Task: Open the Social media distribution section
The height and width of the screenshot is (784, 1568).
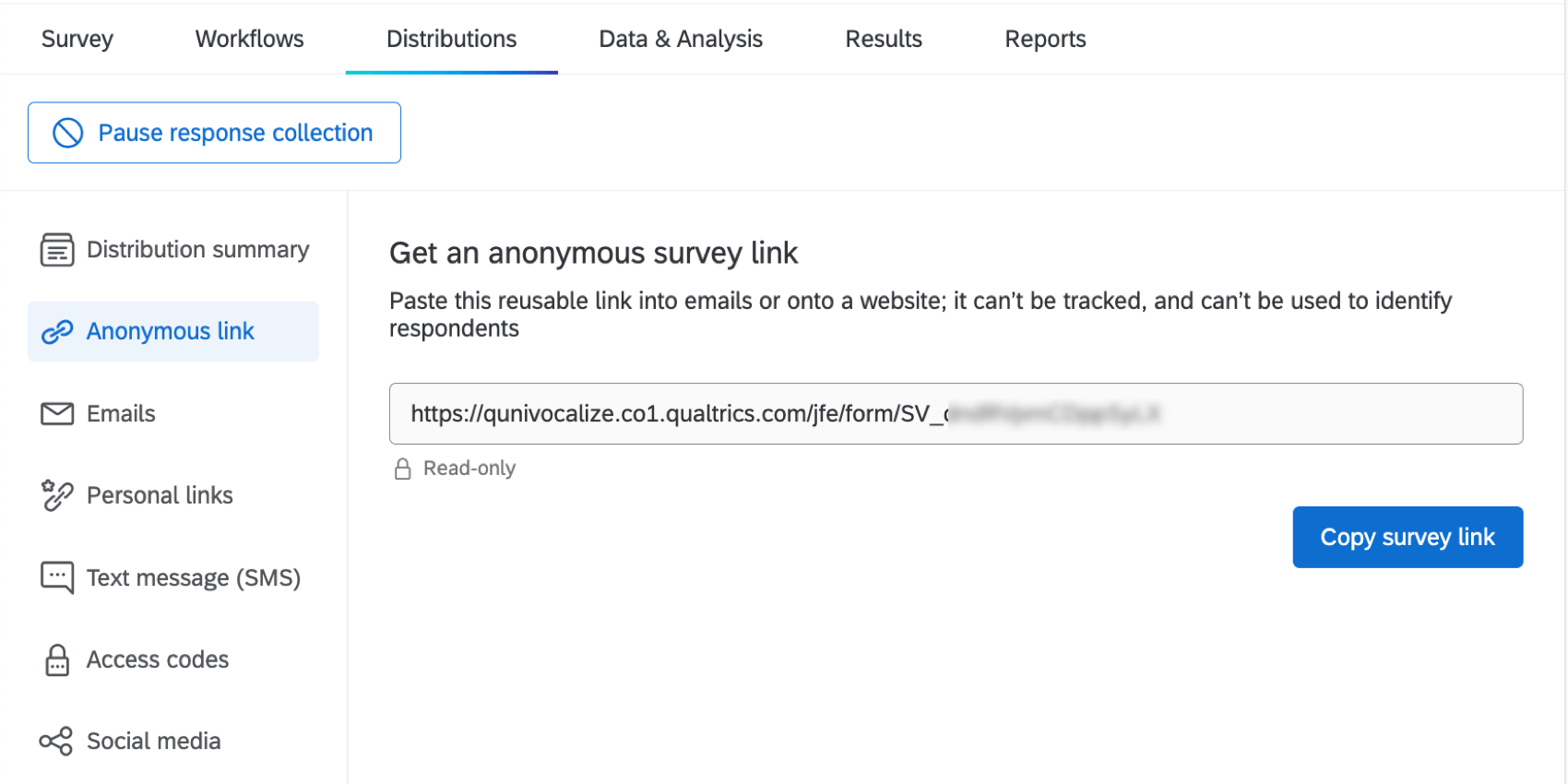Action: (x=153, y=741)
